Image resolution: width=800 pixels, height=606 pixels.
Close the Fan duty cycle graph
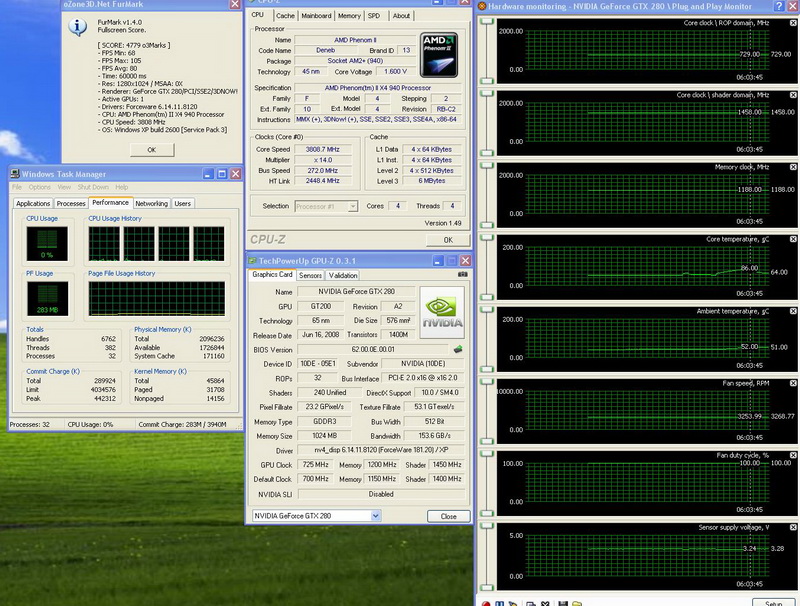coord(793,455)
